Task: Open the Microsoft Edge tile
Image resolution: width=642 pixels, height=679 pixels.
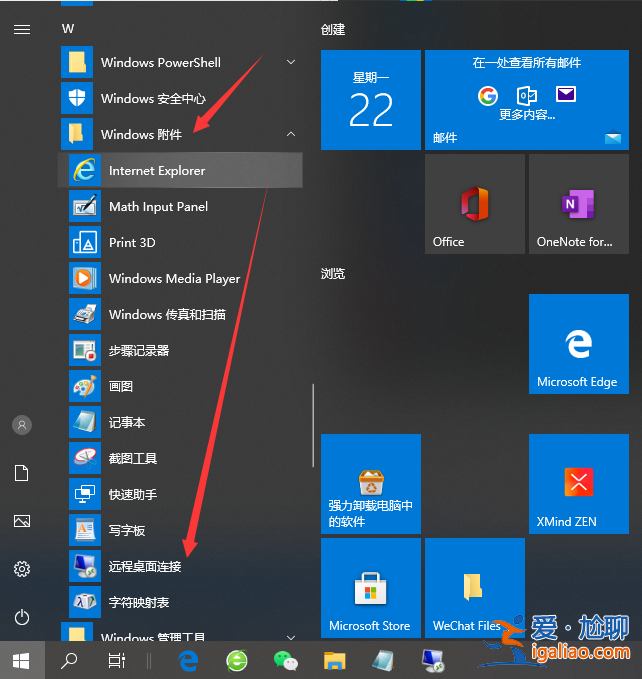Action: [579, 344]
